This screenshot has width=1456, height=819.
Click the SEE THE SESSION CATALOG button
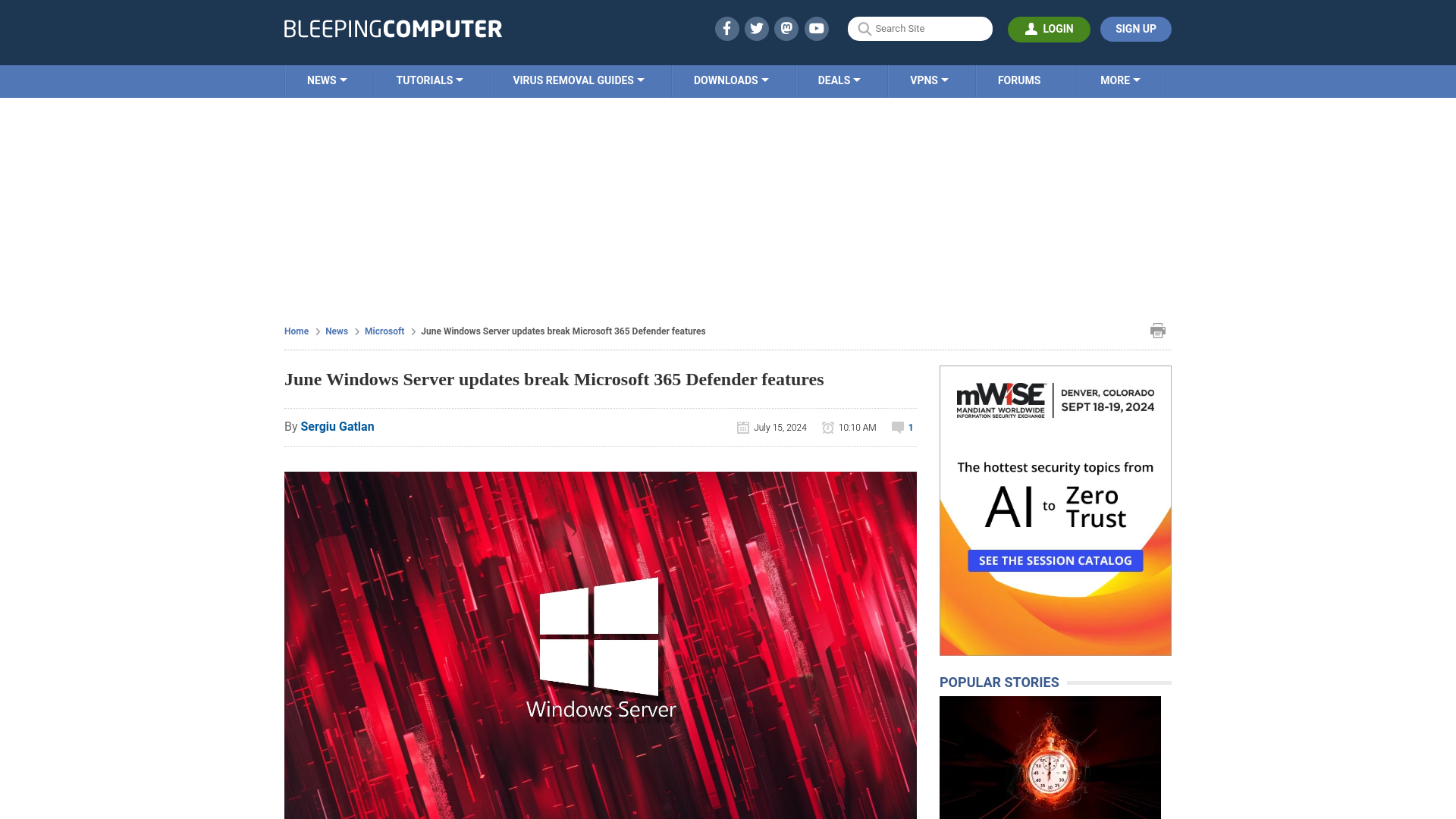[1055, 560]
